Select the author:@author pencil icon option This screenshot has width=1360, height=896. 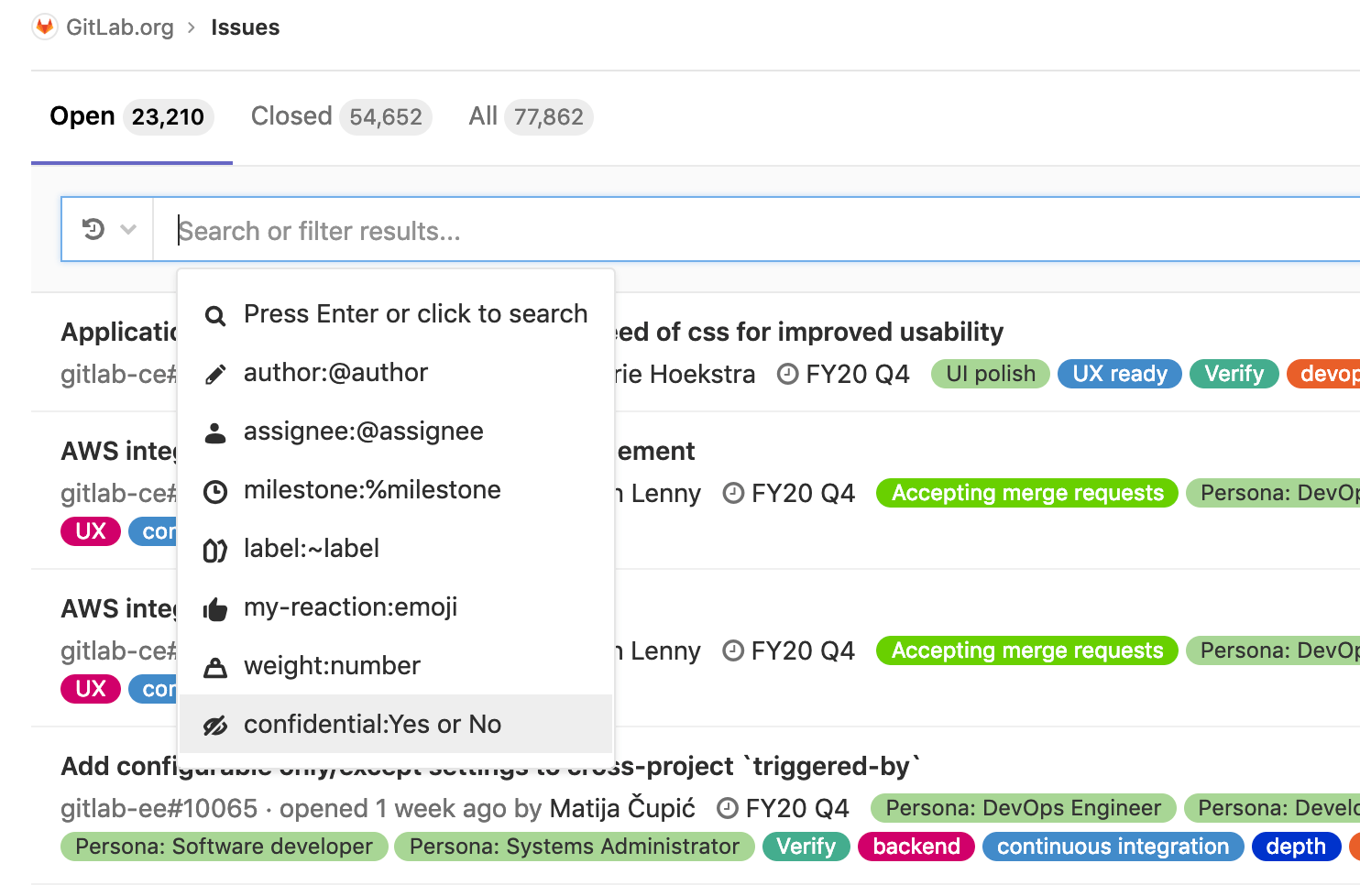pos(214,373)
